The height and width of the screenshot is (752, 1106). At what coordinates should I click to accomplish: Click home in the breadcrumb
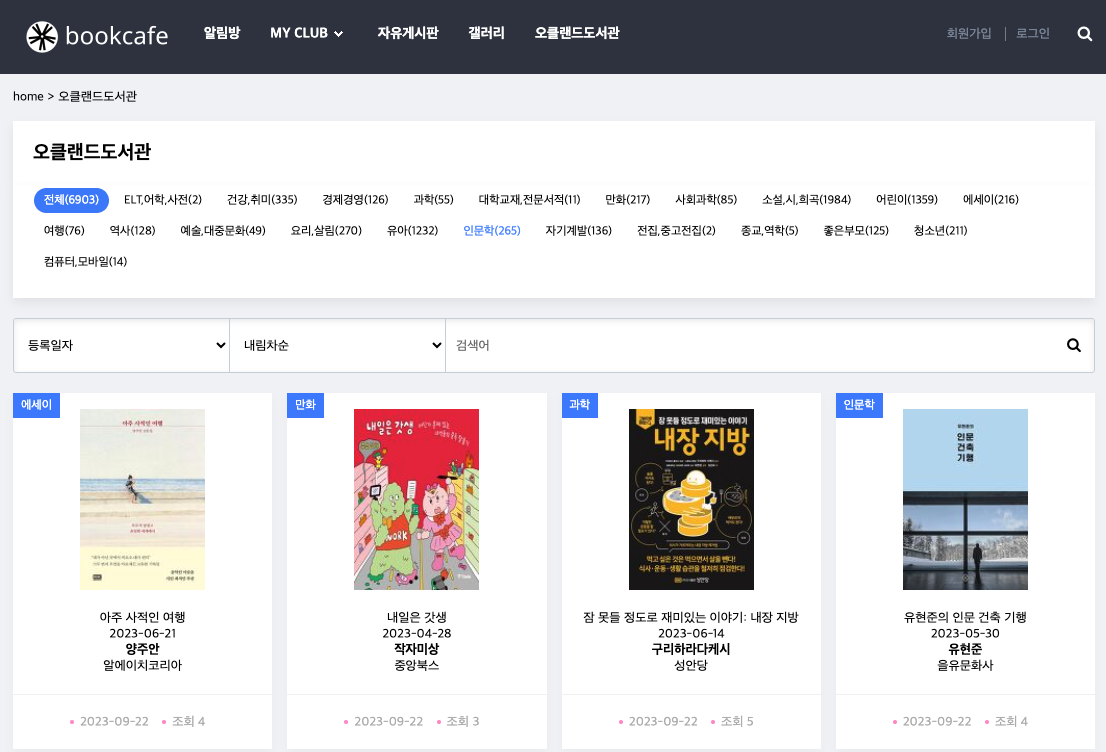tap(28, 97)
